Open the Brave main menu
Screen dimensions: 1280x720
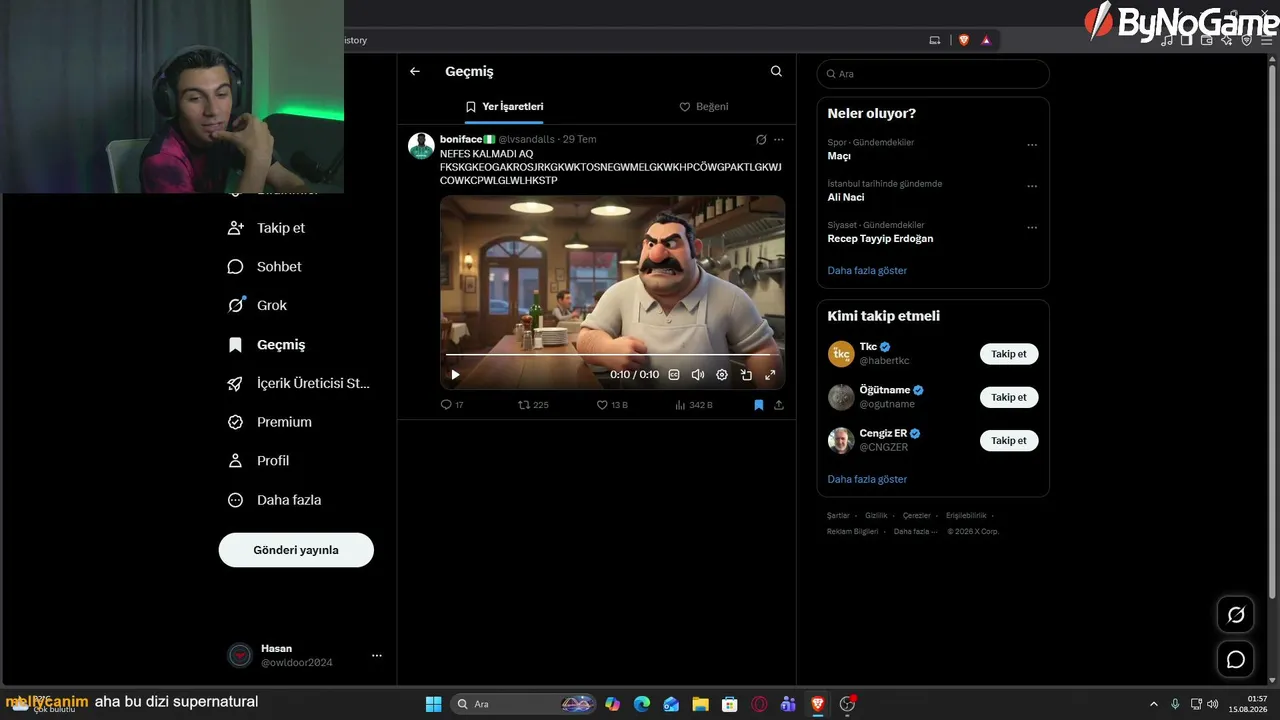(x=1267, y=40)
